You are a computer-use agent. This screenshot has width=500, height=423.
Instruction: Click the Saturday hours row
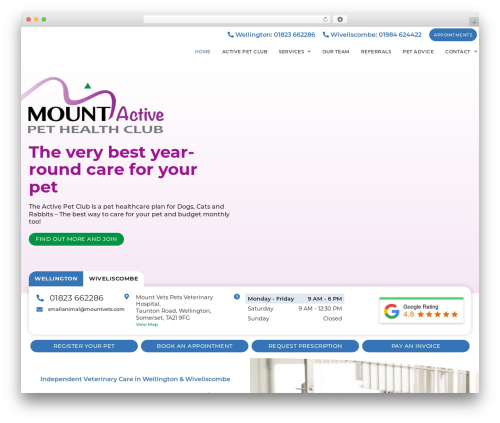(295, 309)
